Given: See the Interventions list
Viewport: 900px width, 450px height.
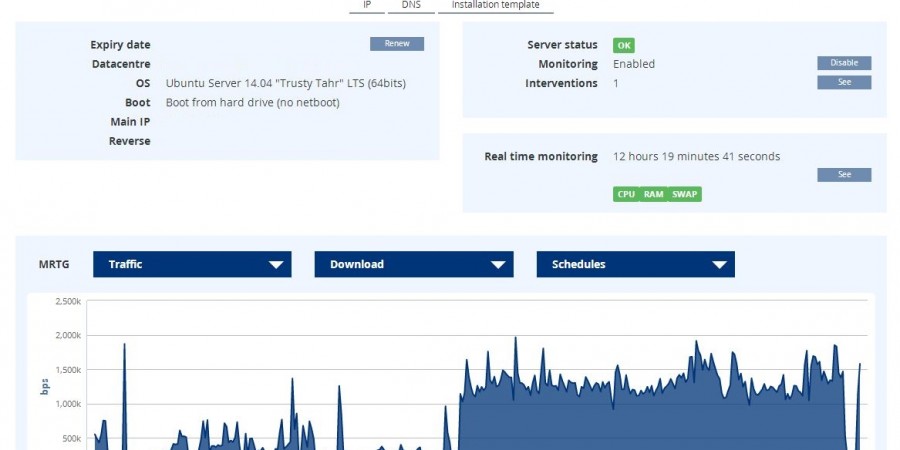Looking at the screenshot, I should [x=844, y=82].
